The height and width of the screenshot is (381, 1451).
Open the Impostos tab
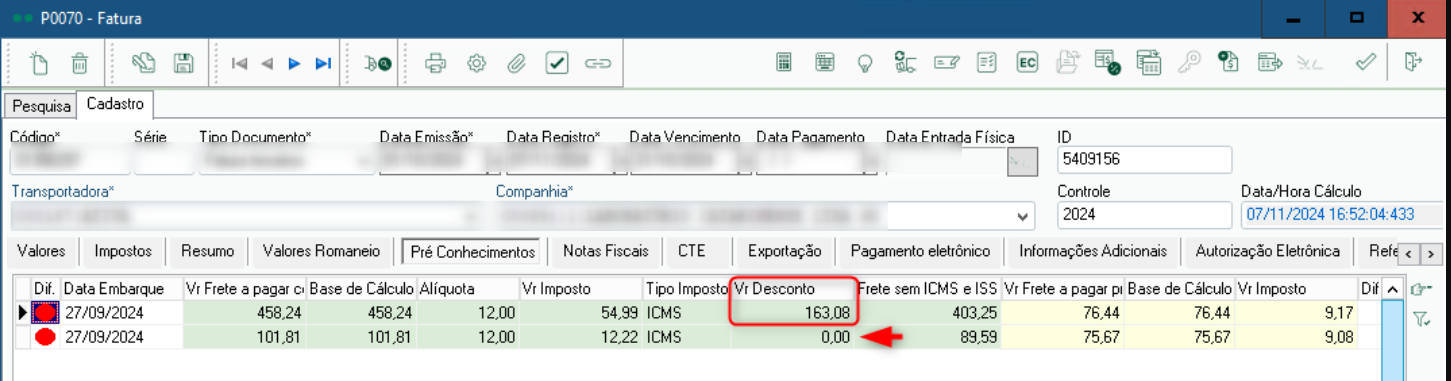pyautogui.click(x=123, y=251)
